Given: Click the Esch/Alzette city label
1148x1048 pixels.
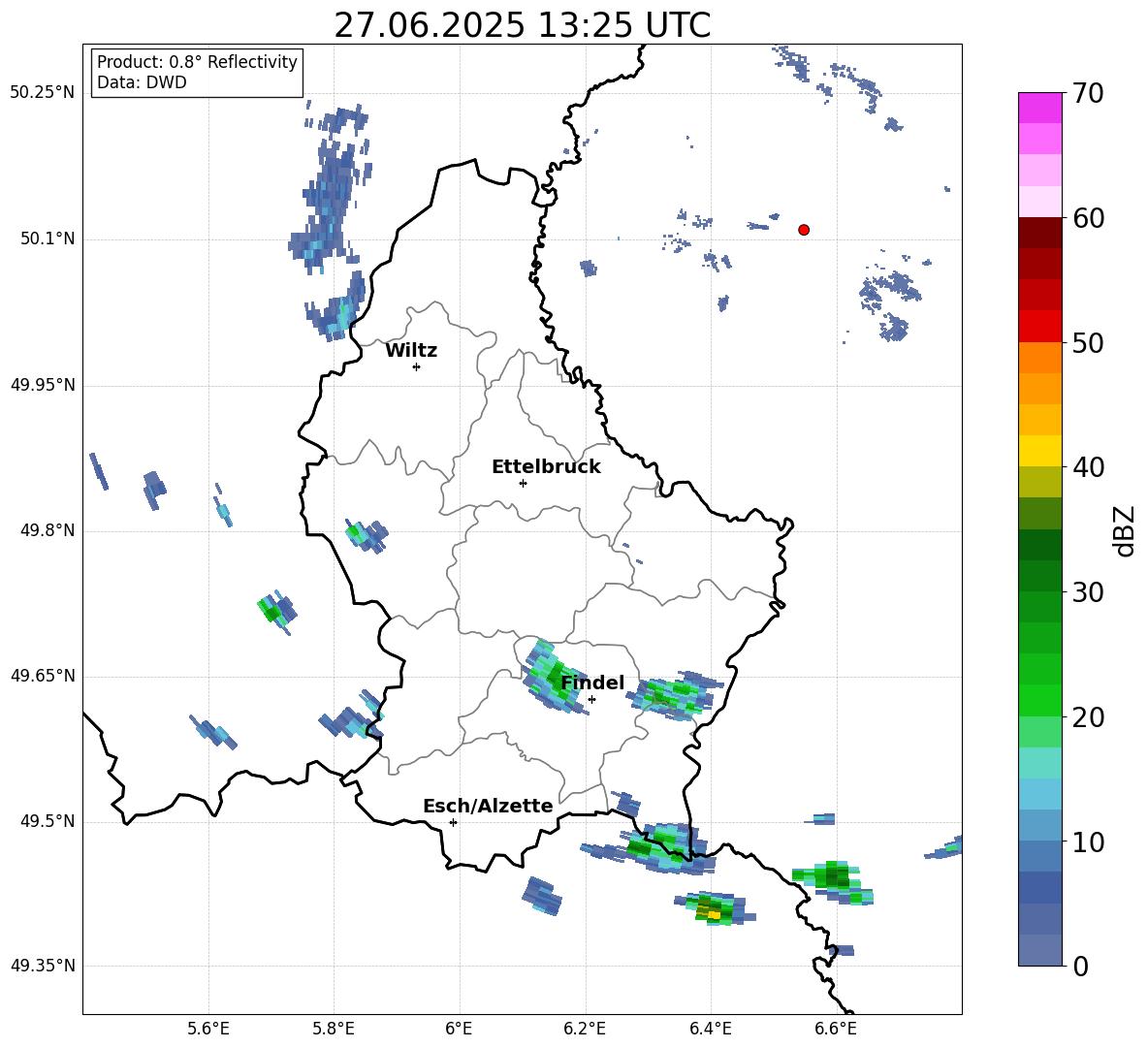Looking at the screenshot, I should coord(488,807).
